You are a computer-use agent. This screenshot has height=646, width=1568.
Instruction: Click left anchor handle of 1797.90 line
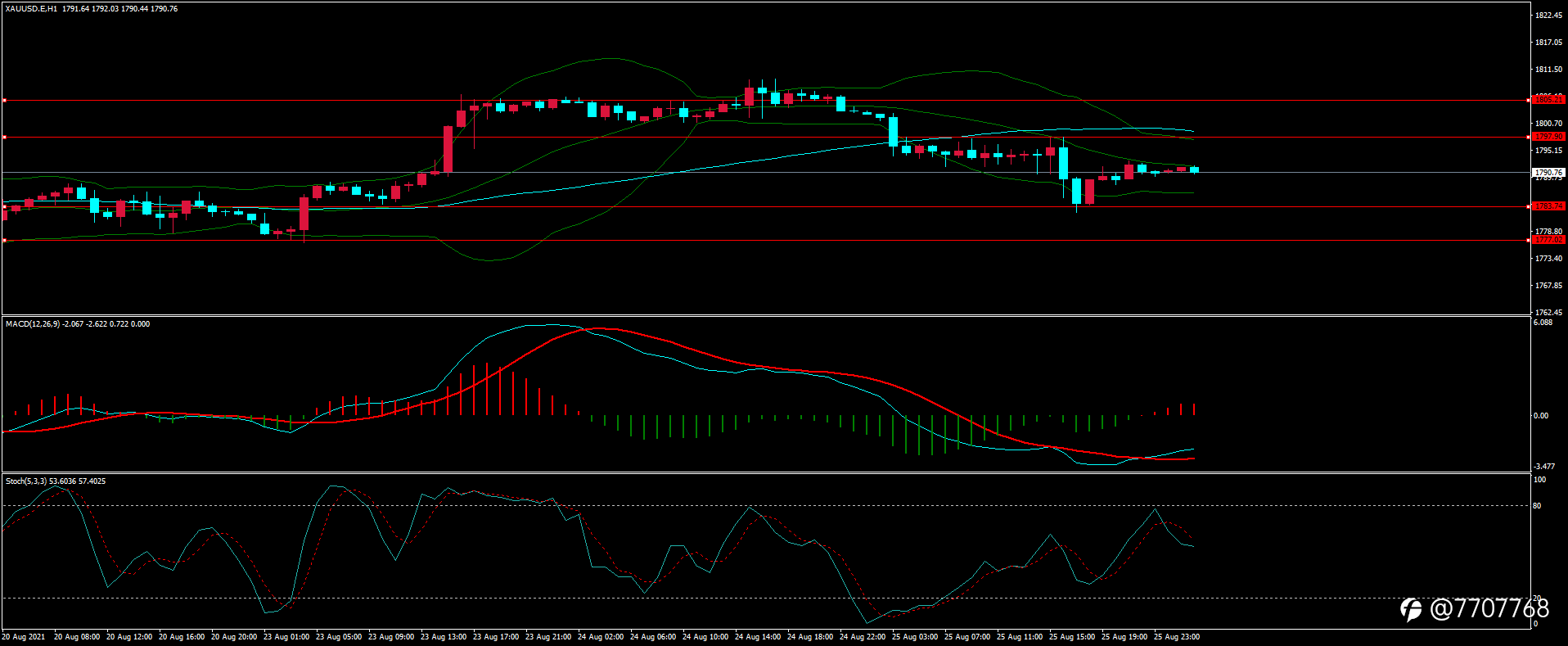click(x=4, y=138)
